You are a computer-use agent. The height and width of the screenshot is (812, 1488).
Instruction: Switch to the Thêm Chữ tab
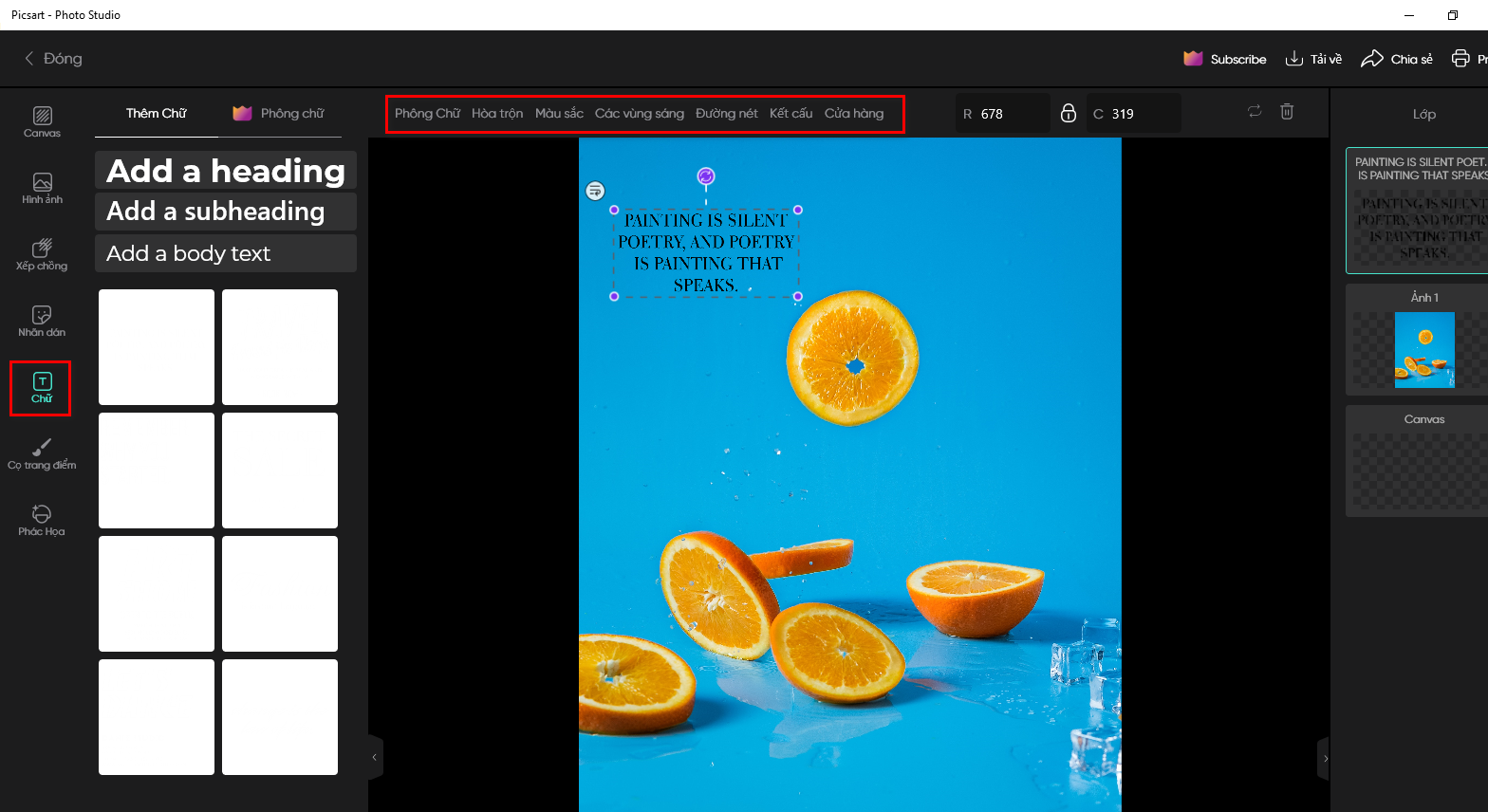tap(157, 113)
